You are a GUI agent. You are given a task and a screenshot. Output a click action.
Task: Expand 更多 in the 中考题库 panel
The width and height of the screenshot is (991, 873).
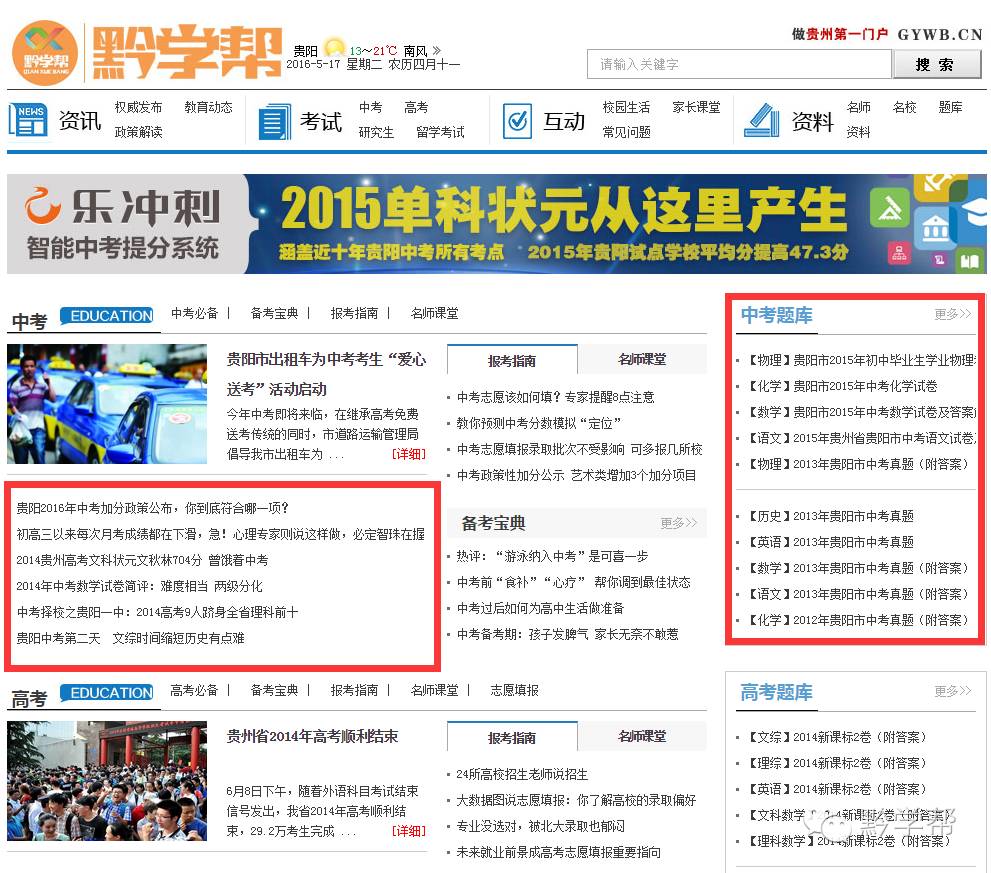(951, 313)
